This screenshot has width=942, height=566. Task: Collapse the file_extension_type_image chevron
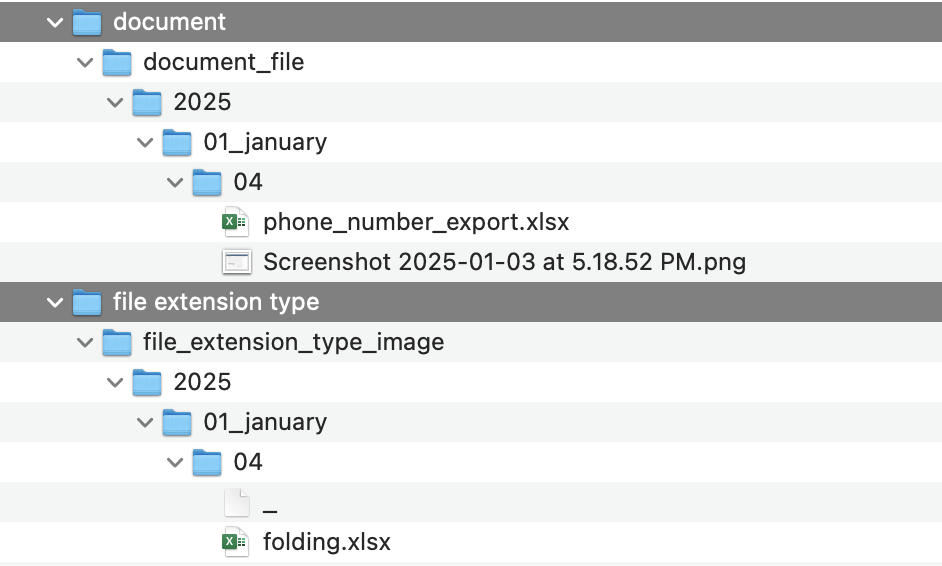pos(85,342)
